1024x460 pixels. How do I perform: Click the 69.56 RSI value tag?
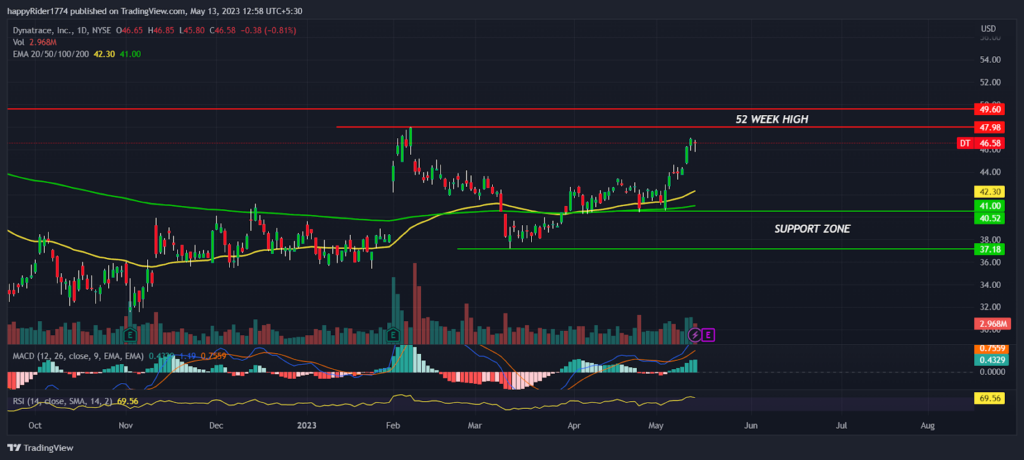click(x=988, y=397)
